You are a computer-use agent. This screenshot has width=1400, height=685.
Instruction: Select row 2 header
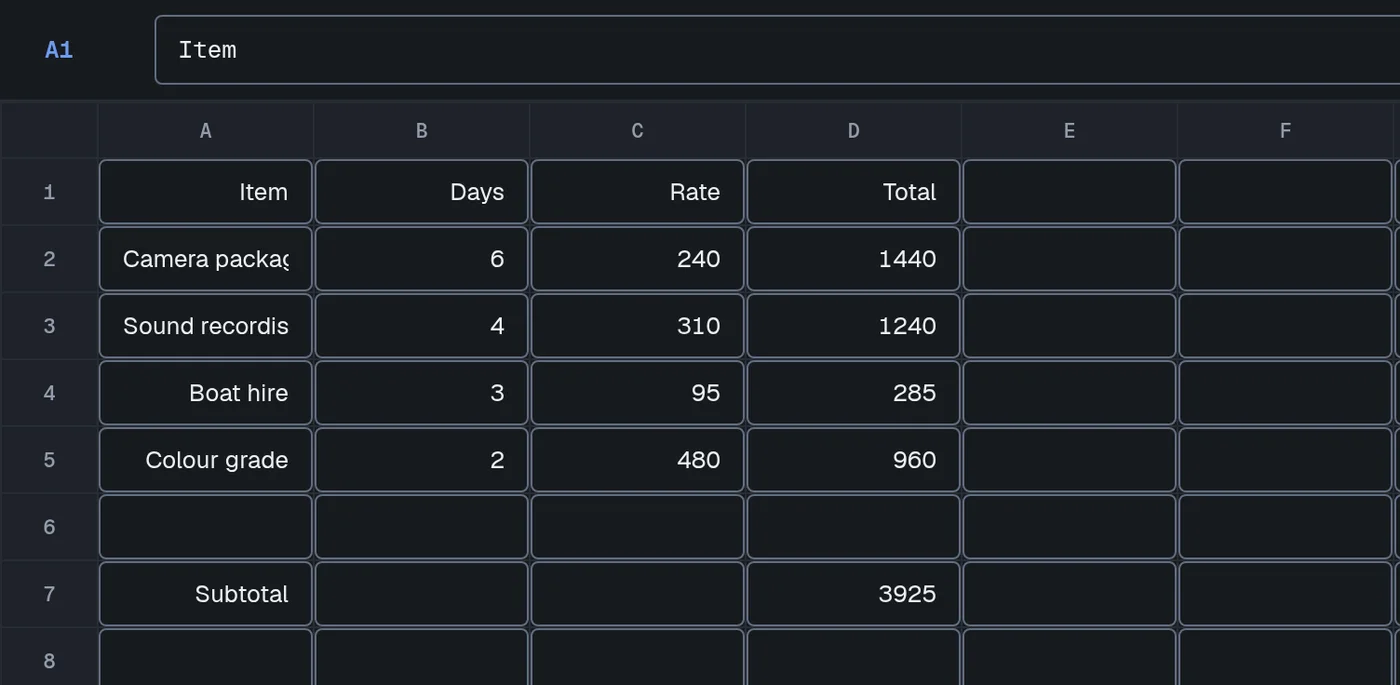click(49, 259)
